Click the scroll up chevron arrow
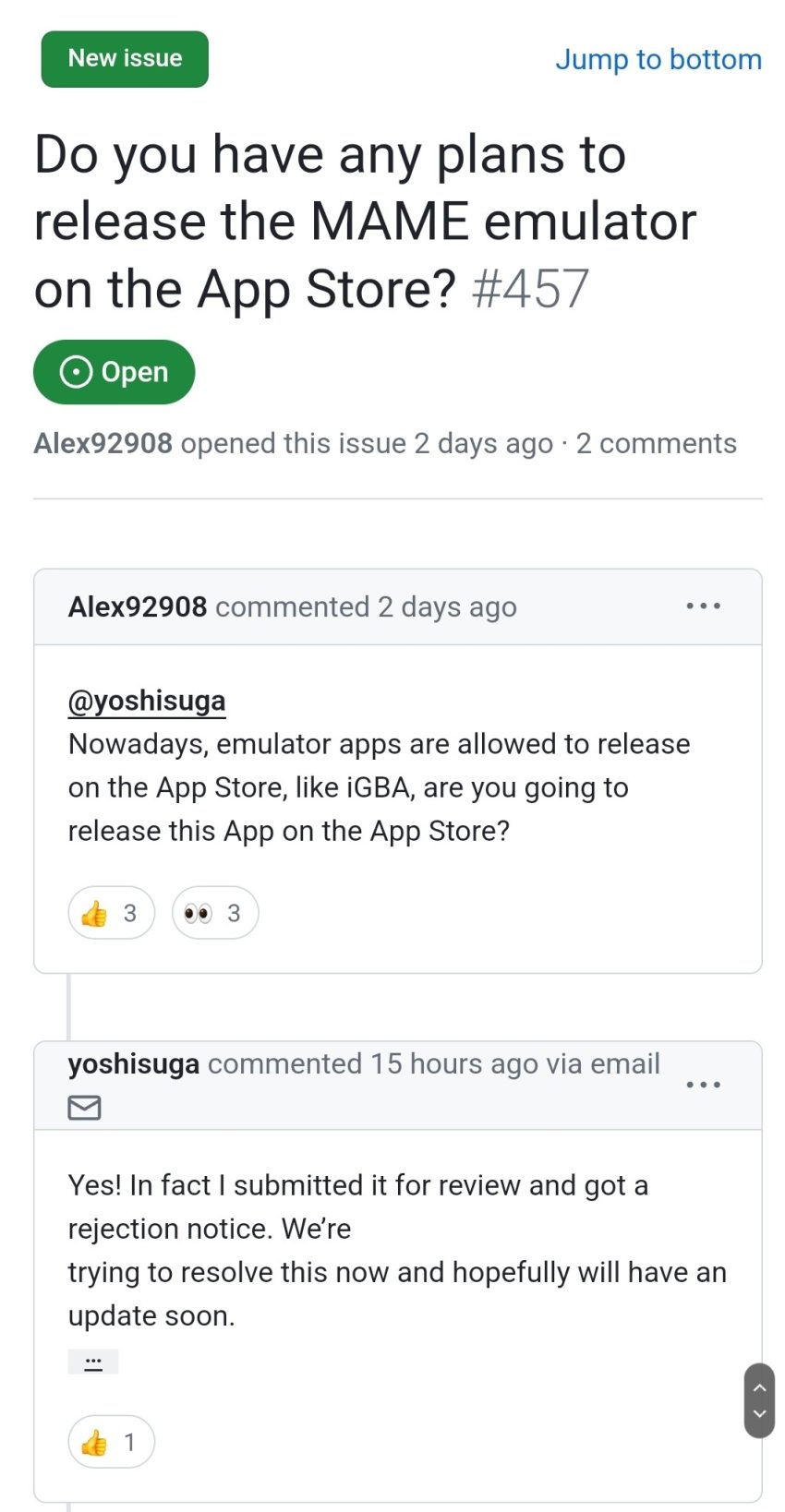The height and width of the screenshot is (1512, 785). (759, 1387)
